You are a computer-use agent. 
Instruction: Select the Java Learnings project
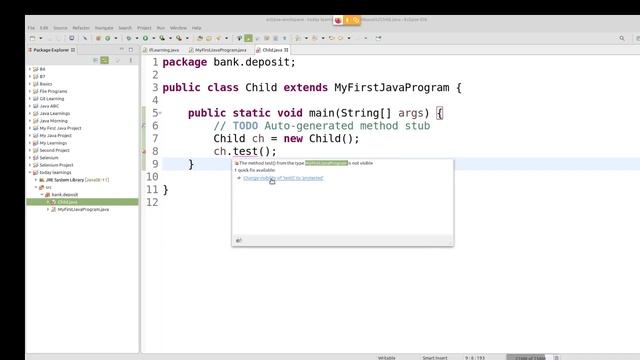coord(55,113)
